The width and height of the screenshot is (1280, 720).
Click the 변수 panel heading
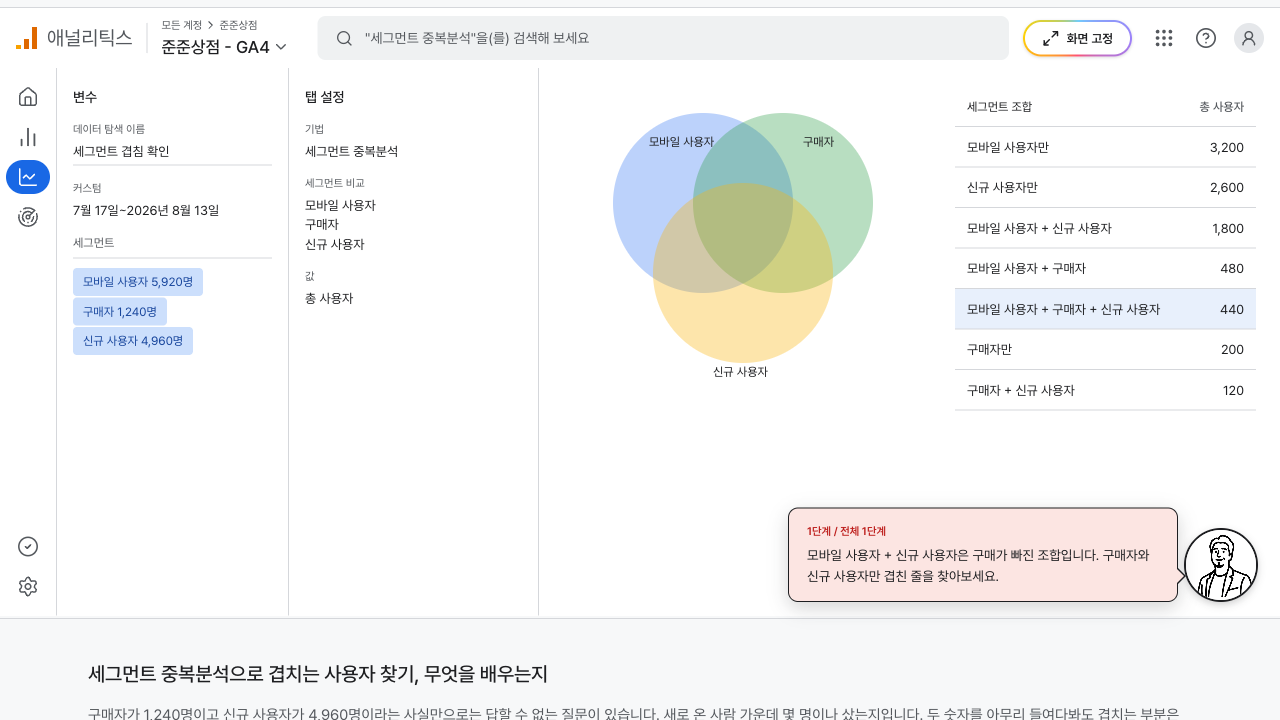pos(85,97)
